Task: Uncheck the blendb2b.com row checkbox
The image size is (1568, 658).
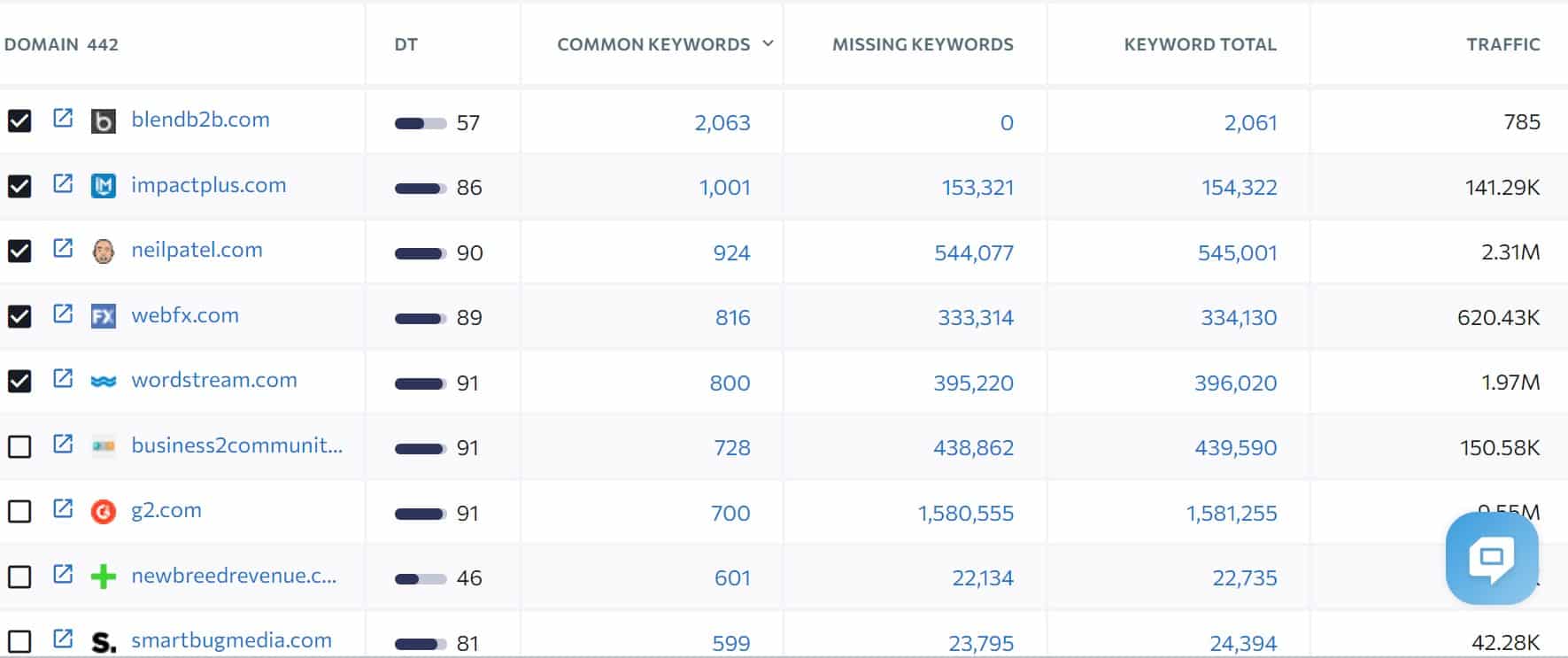Action: click(x=19, y=121)
